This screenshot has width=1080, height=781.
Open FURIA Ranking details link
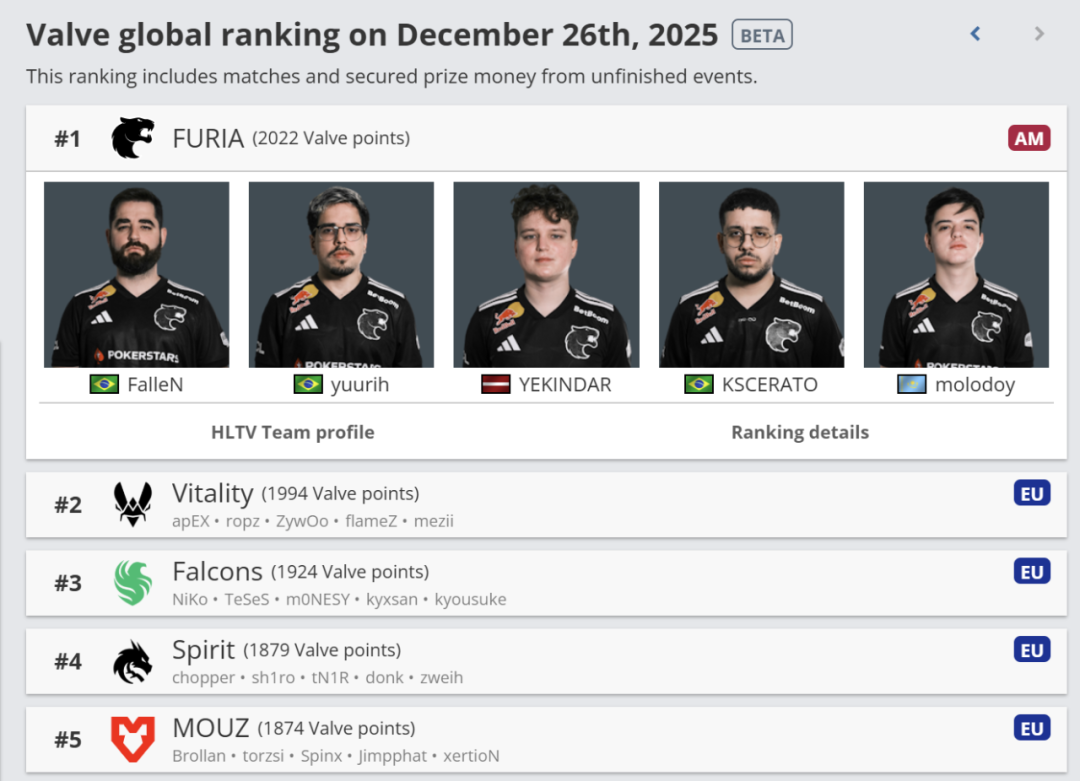(800, 432)
